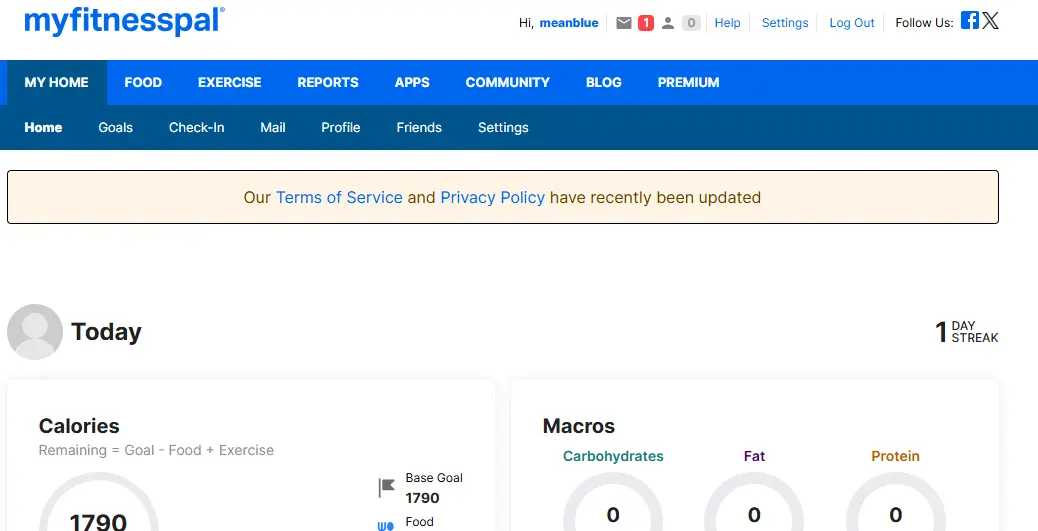Image resolution: width=1038 pixels, height=531 pixels.
Task: Click the 1 DAY STREAK counter
Action: tap(966, 332)
